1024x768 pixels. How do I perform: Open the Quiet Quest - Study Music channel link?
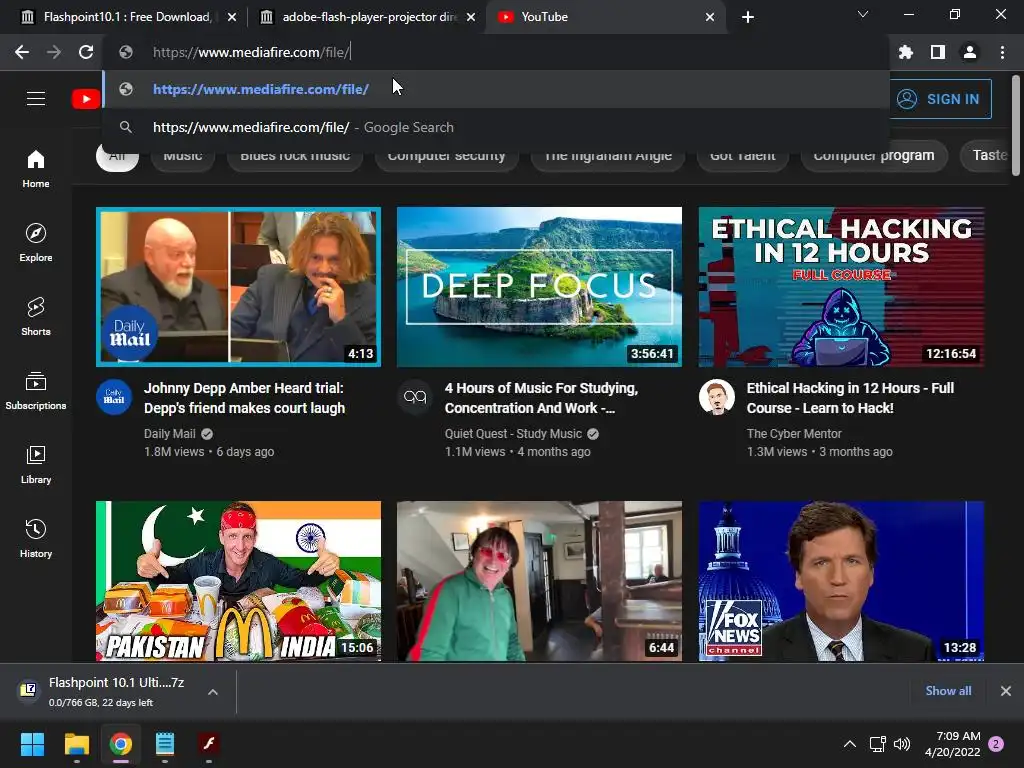513,434
